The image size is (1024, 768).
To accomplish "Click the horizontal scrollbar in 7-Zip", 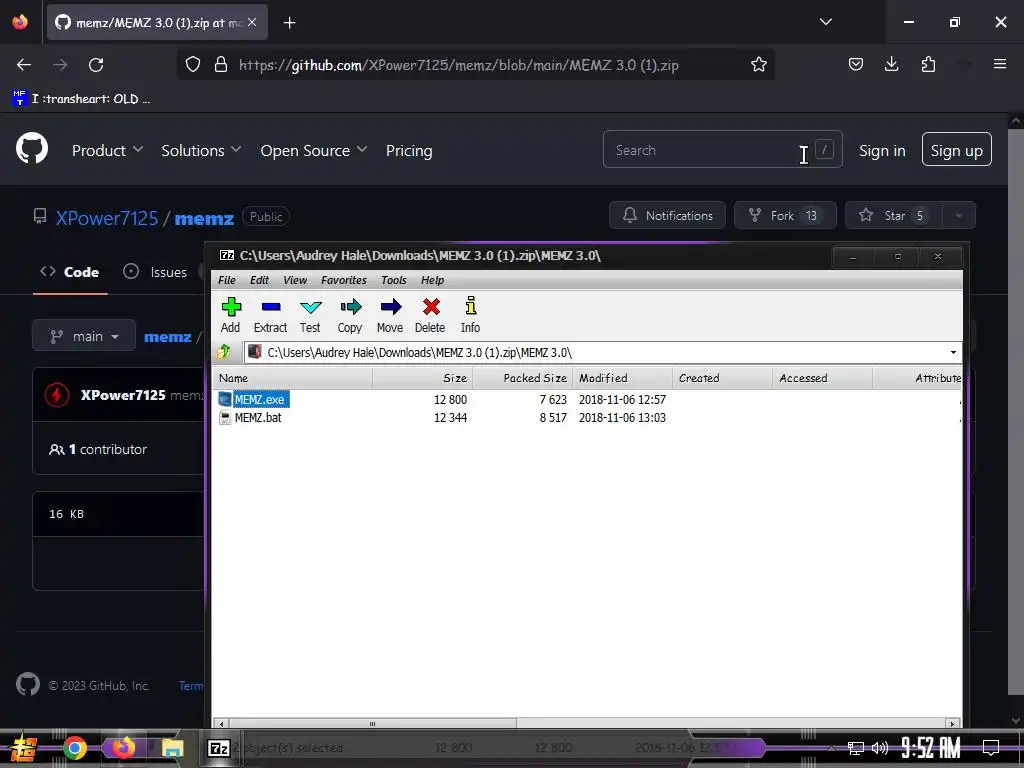I will click(x=372, y=723).
